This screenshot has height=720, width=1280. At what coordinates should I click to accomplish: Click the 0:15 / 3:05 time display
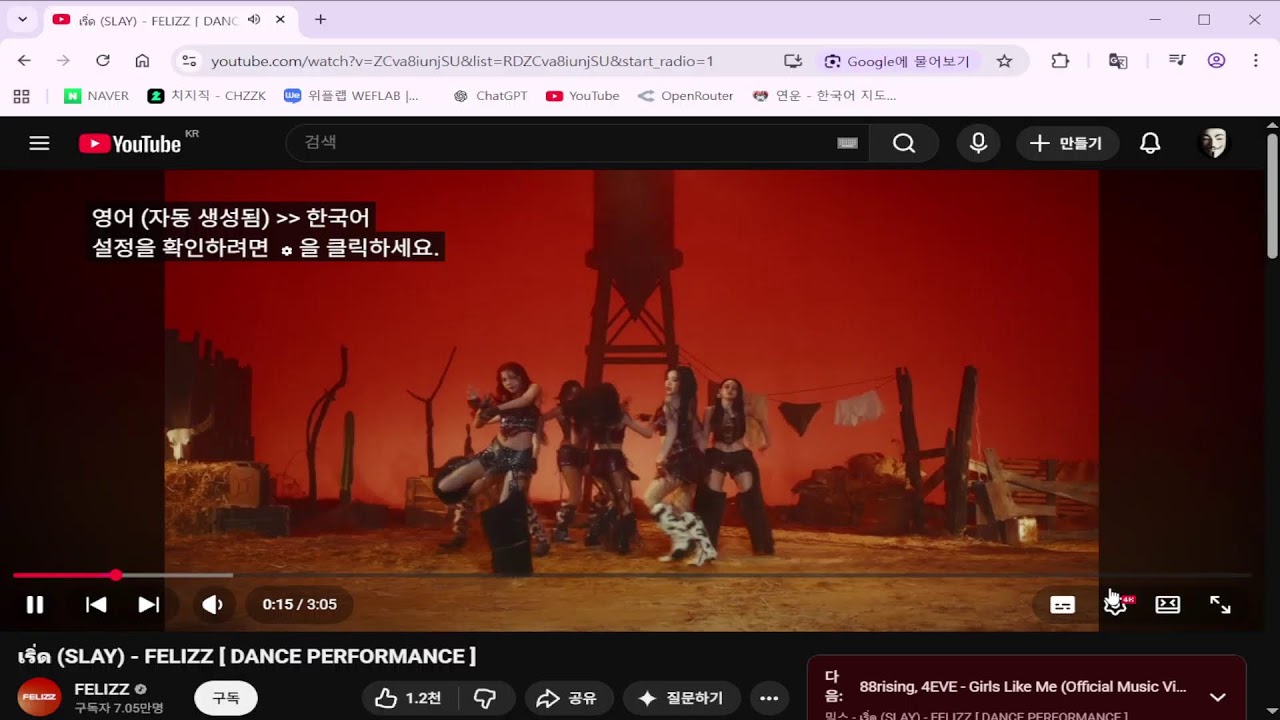[x=299, y=604]
